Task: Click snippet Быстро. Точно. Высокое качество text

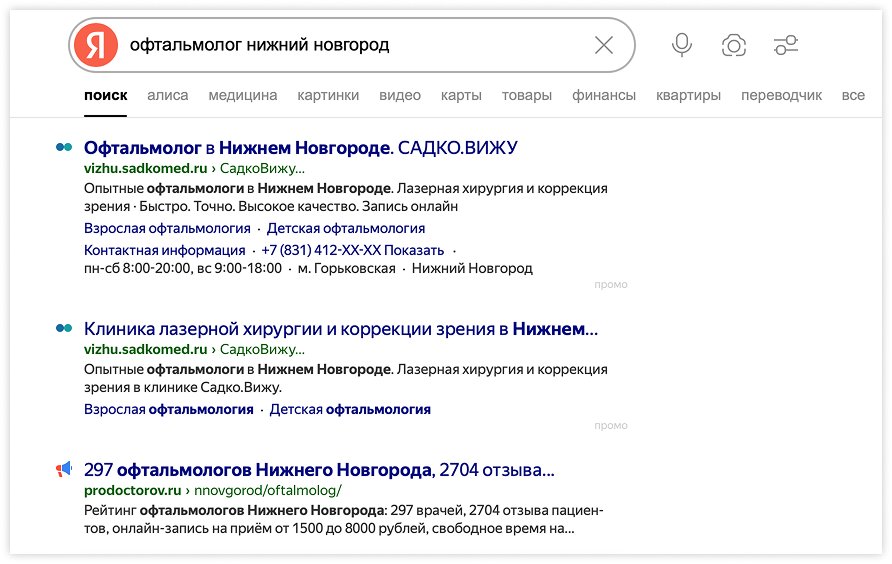Action: click(249, 207)
